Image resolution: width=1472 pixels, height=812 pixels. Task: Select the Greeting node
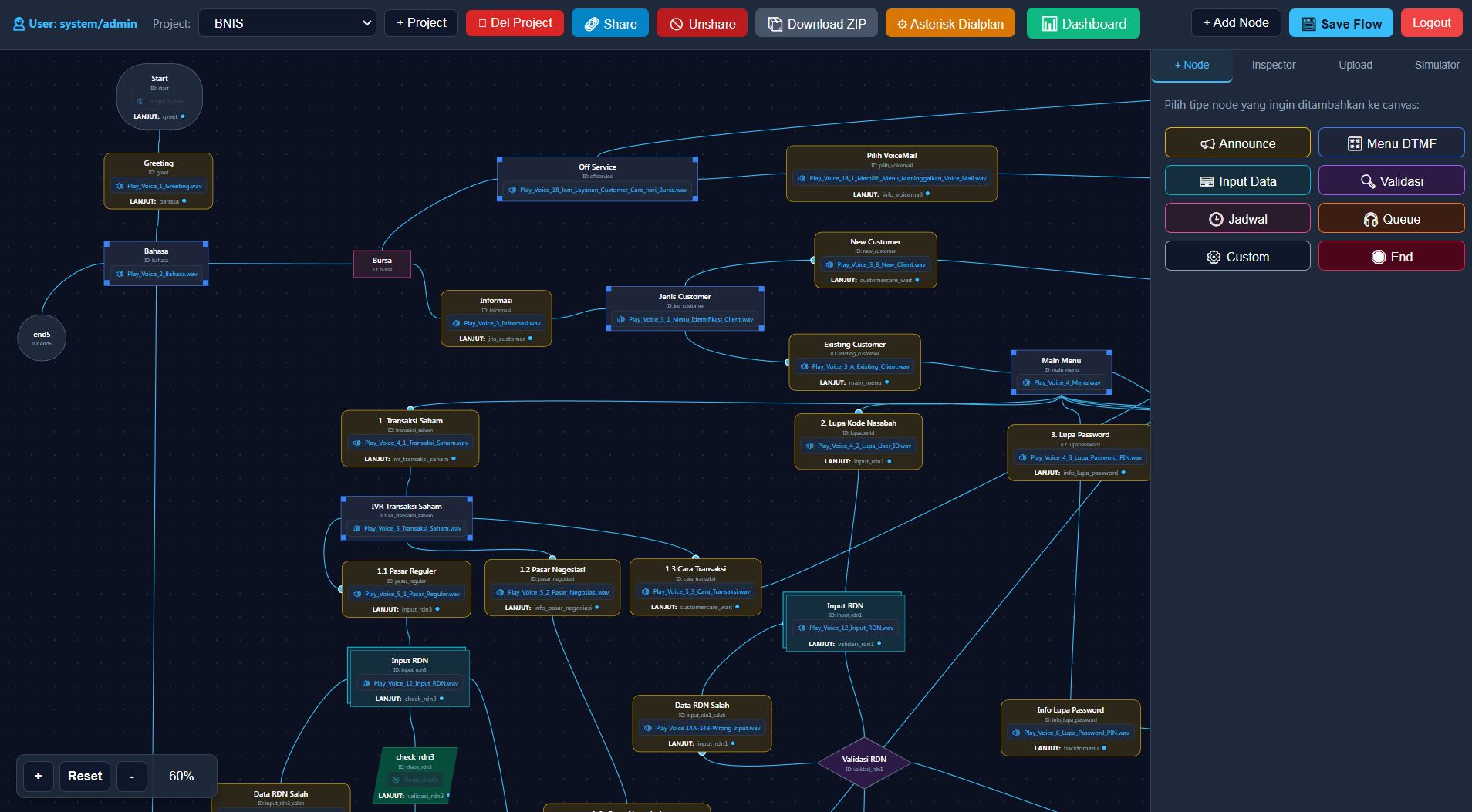point(158,181)
